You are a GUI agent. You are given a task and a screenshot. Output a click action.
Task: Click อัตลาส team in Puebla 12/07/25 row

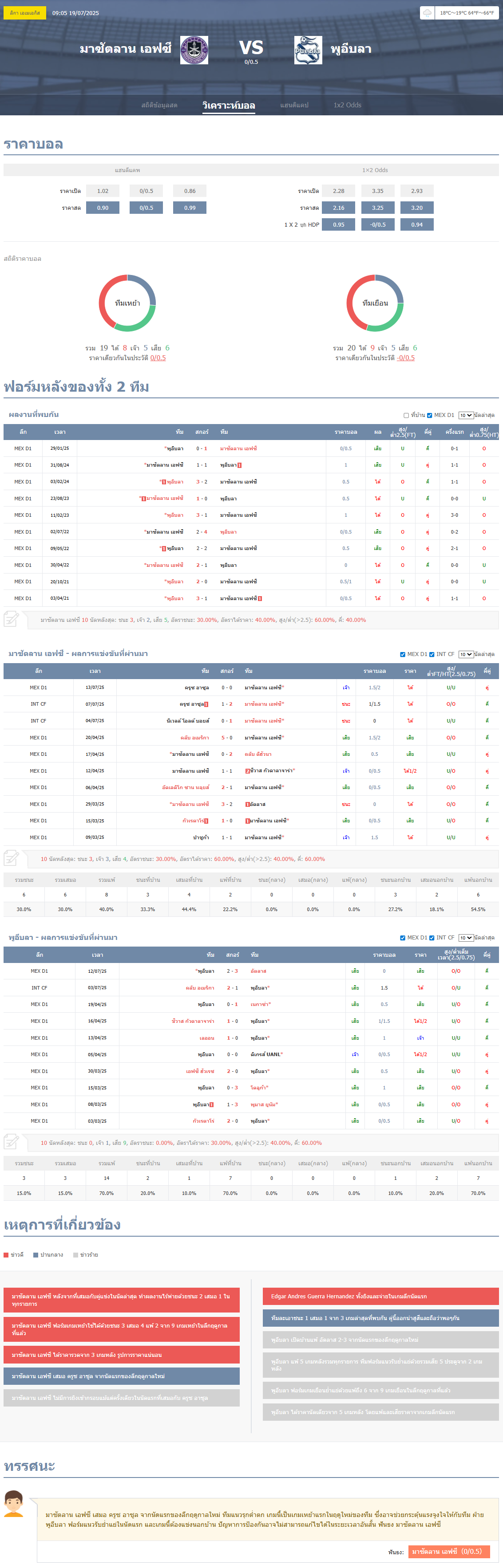tap(258, 971)
